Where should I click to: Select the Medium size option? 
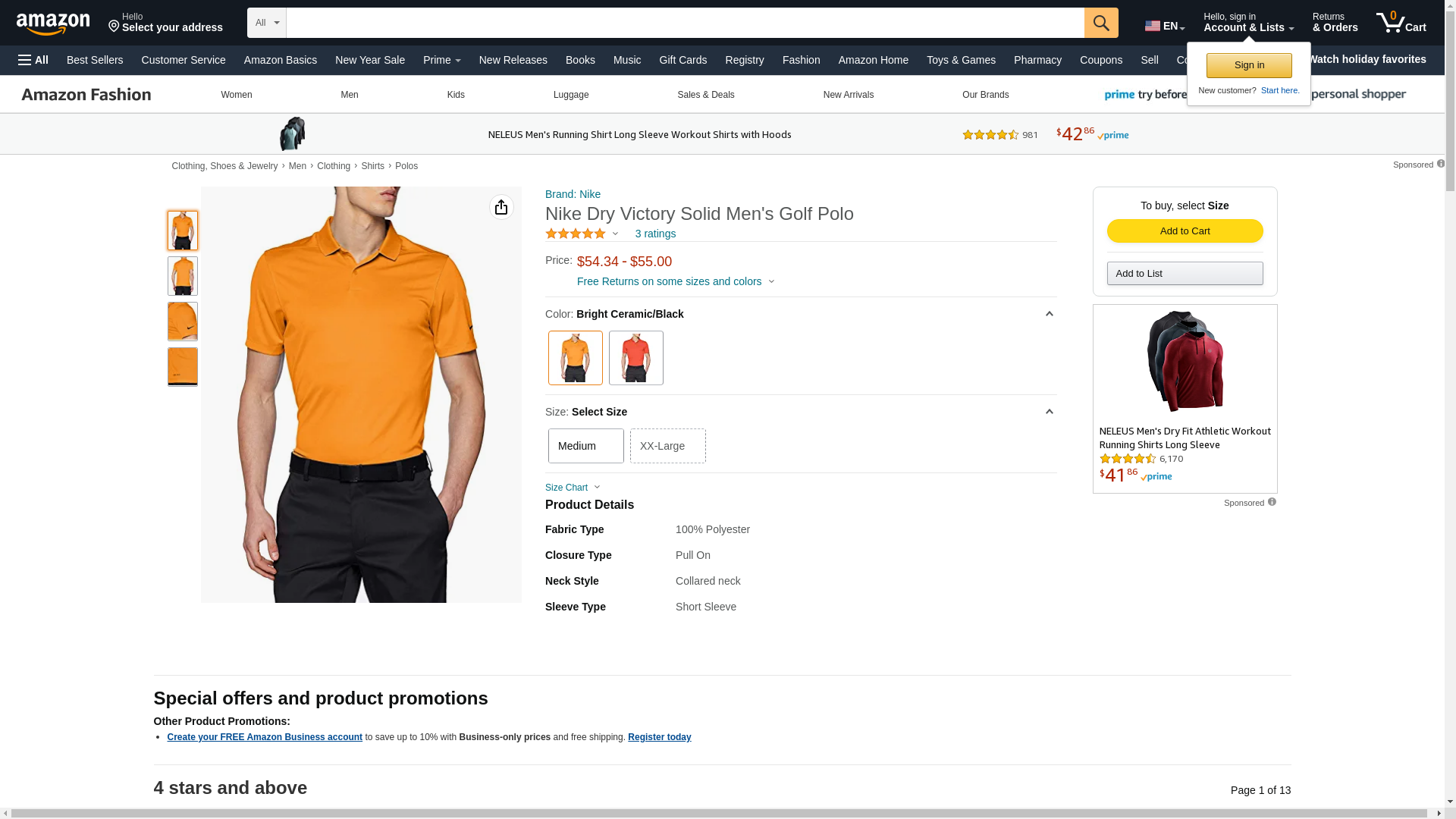[585, 446]
